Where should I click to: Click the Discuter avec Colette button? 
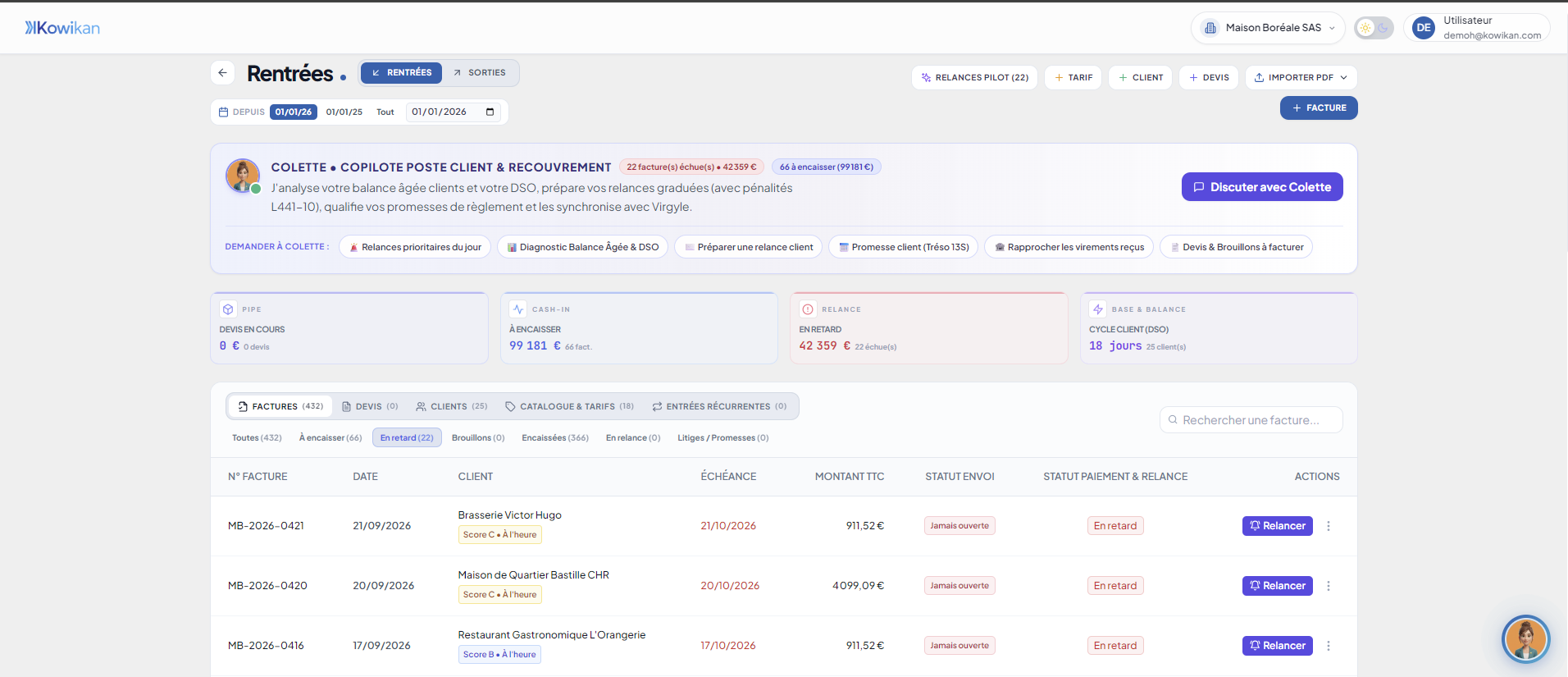(1262, 187)
